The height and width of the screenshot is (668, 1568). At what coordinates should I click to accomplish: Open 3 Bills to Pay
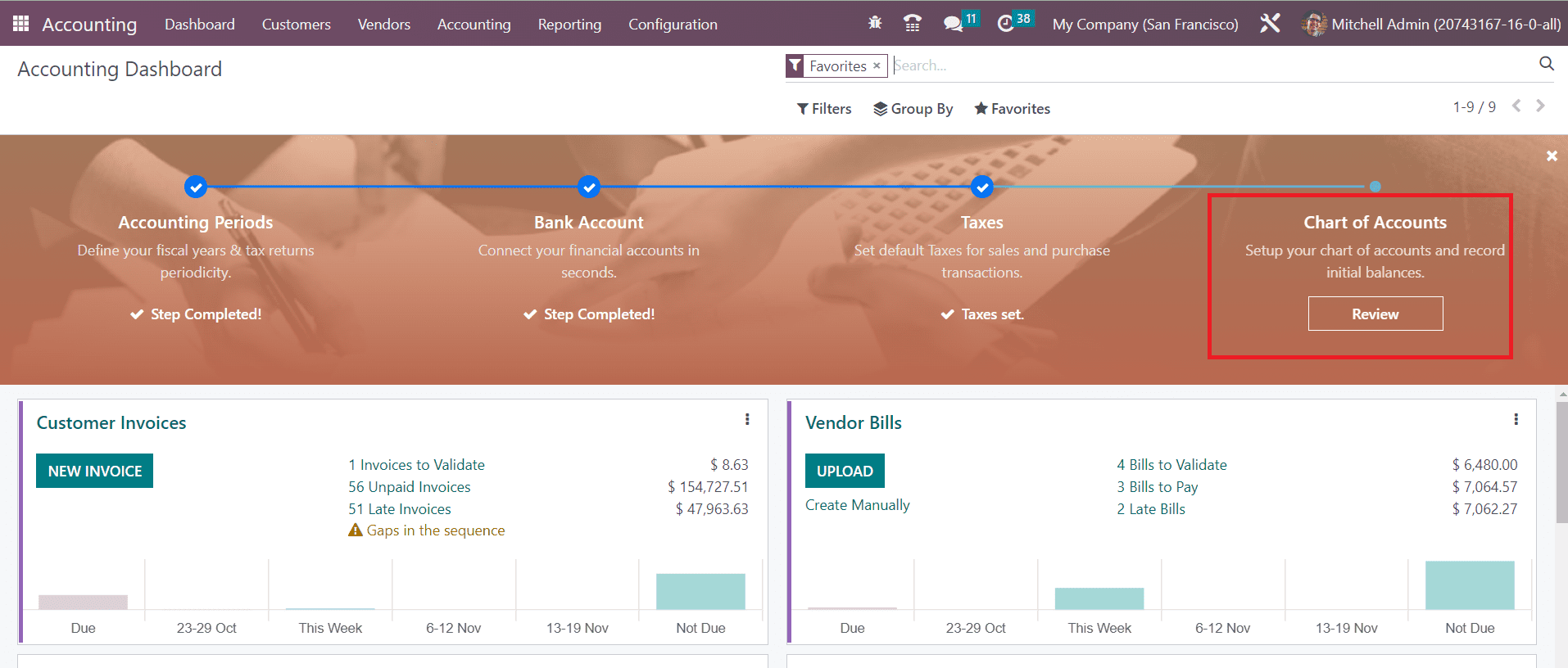pos(1158,487)
